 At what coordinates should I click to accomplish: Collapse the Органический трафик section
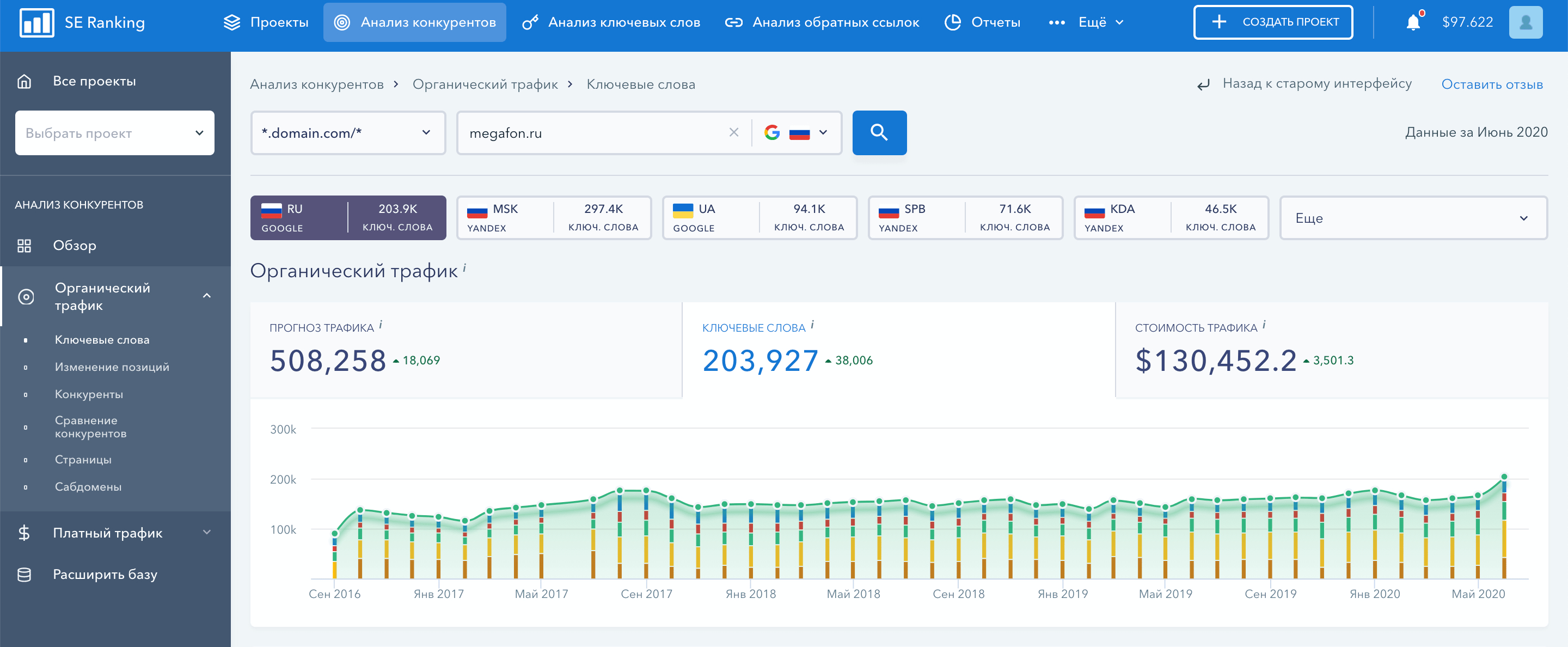206,296
